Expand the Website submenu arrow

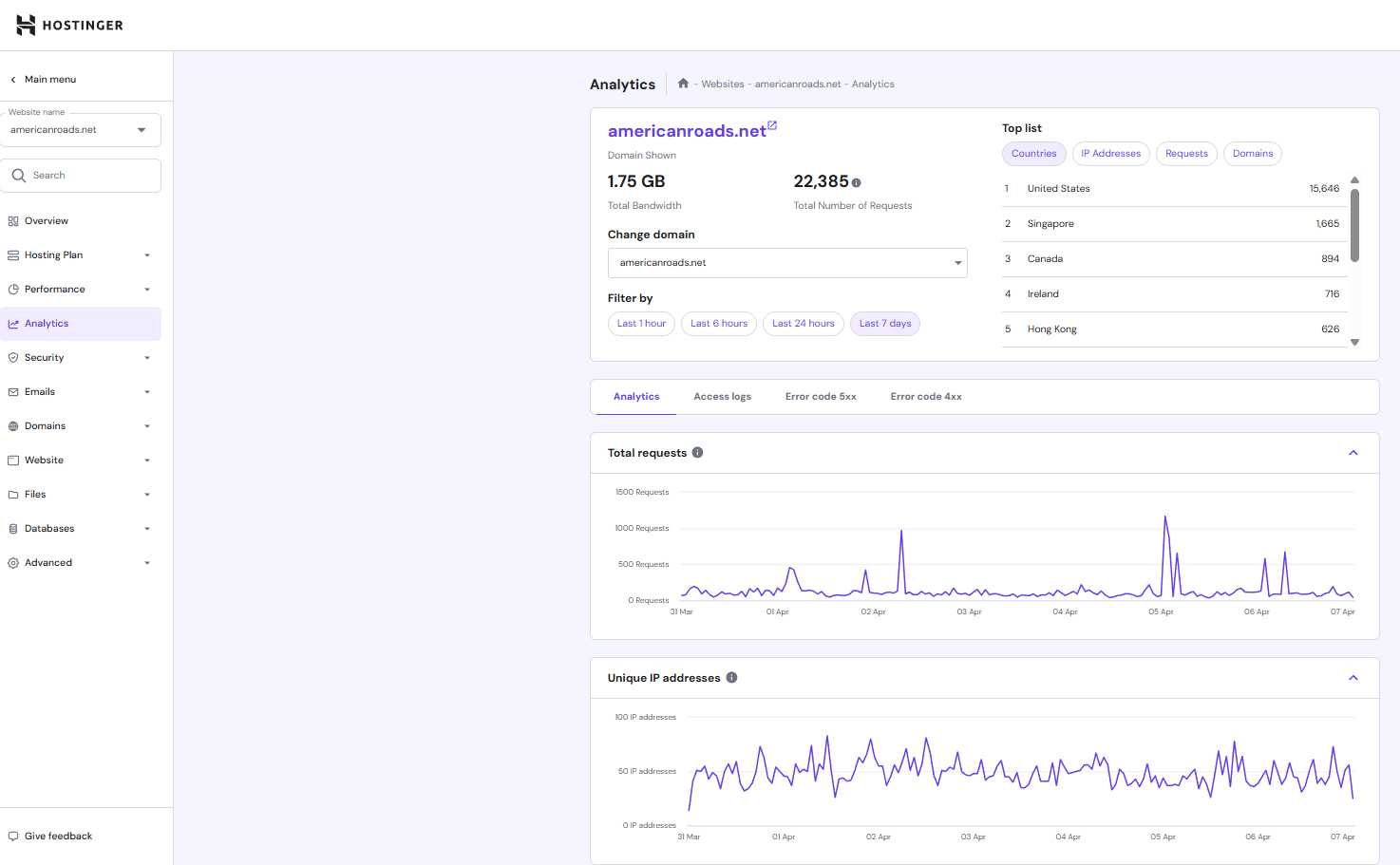coord(147,461)
